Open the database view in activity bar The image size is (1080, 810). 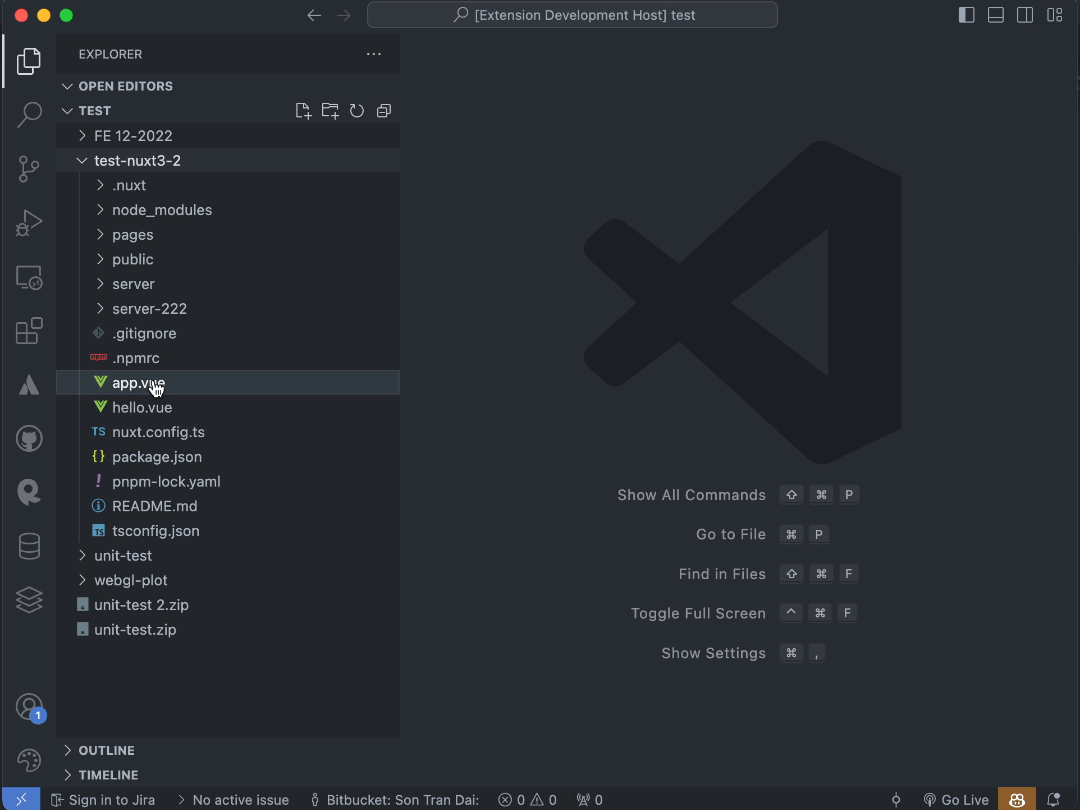pos(29,546)
